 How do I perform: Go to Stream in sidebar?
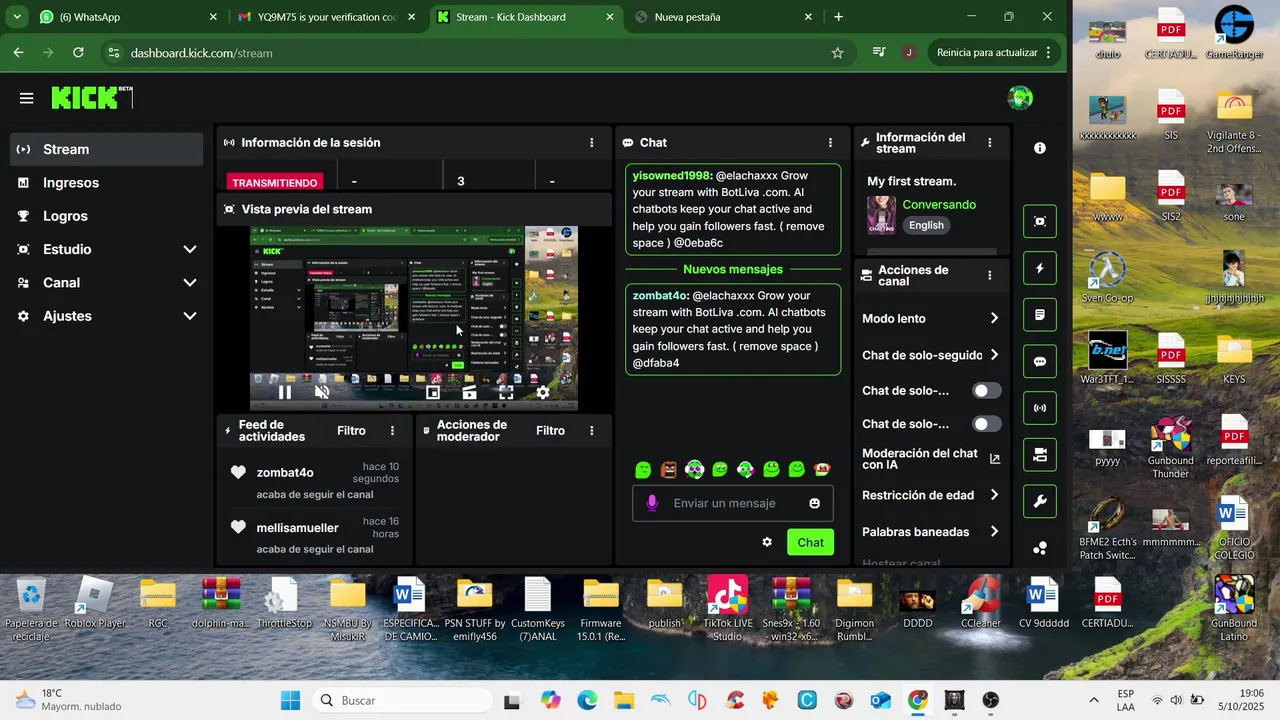(106, 149)
